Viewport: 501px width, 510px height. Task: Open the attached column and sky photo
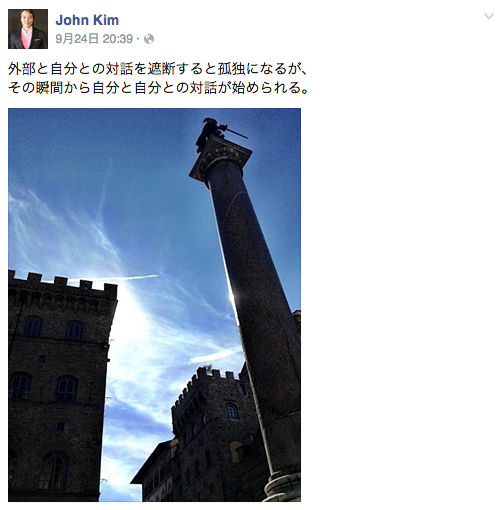point(154,305)
